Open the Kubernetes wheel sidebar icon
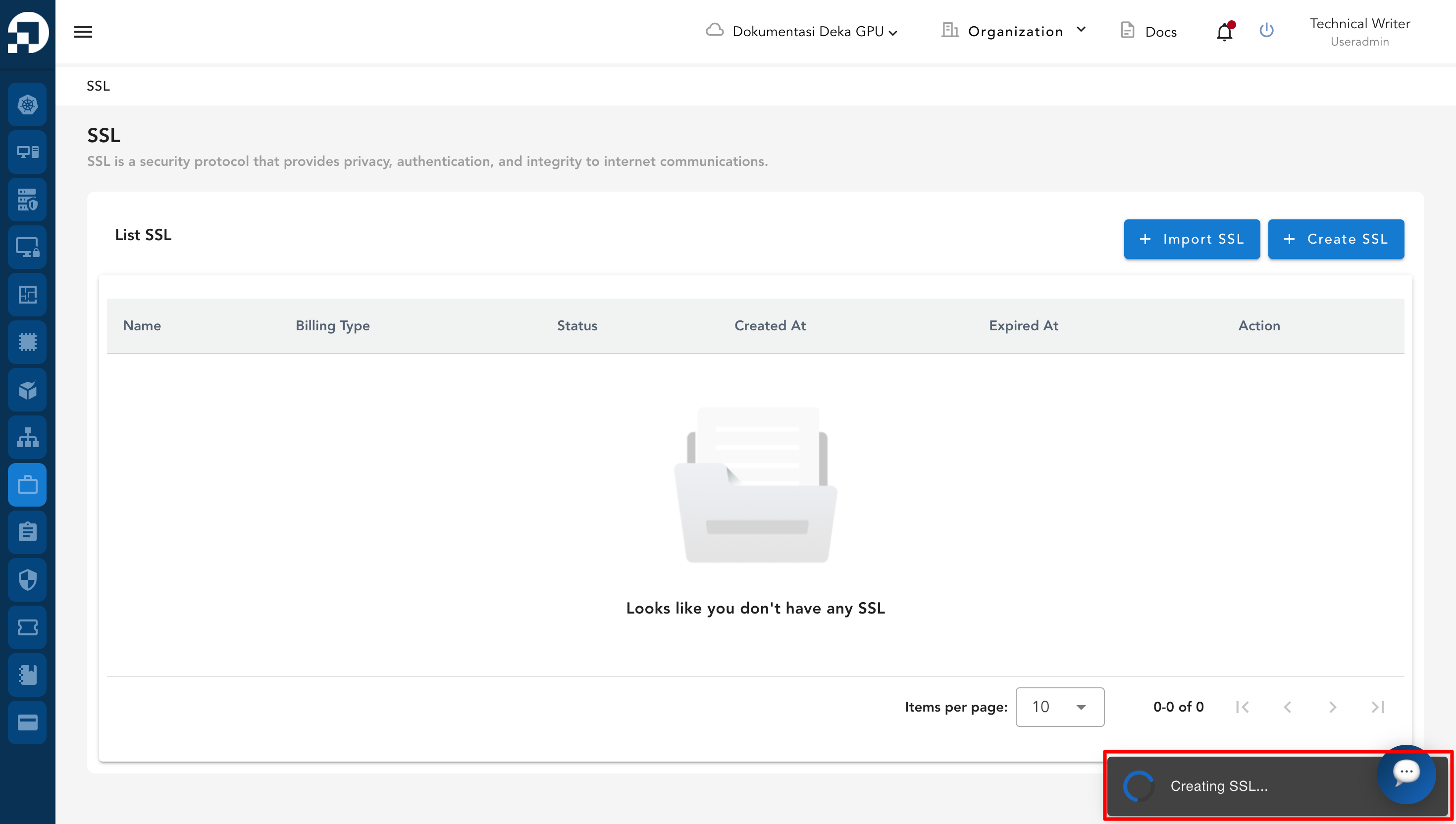 pyautogui.click(x=27, y=104)
